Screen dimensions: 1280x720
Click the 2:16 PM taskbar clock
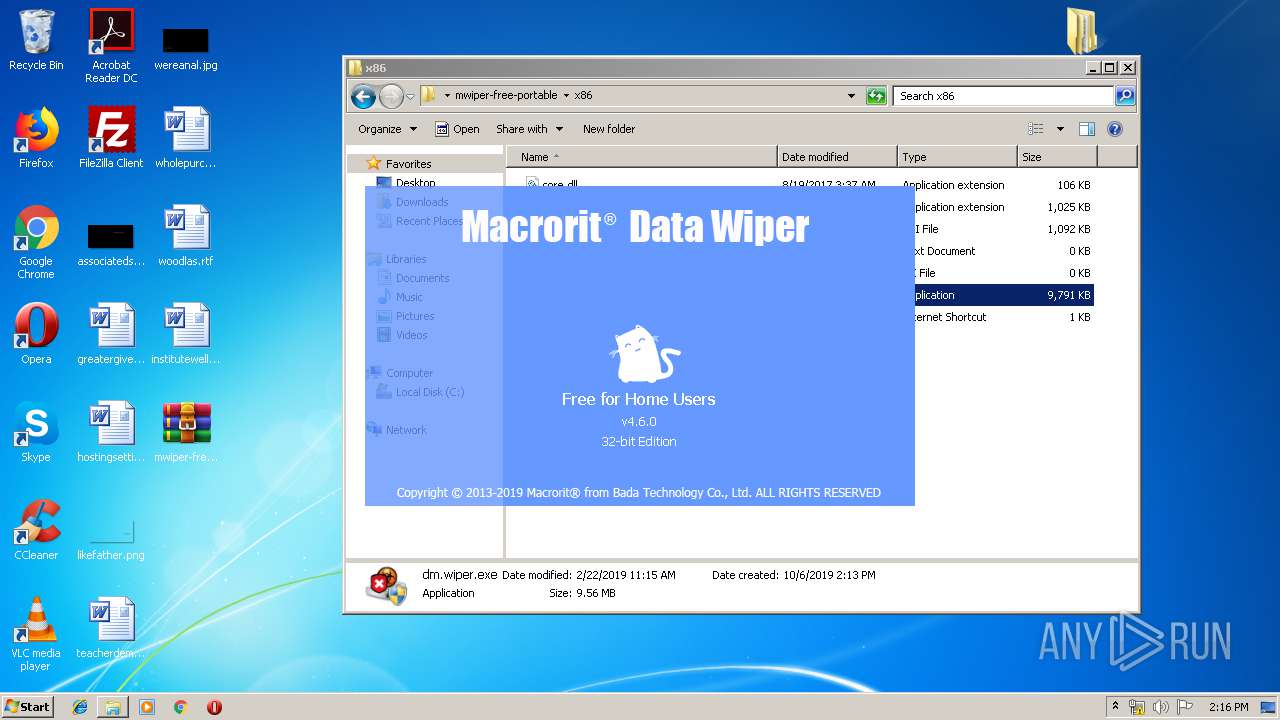click(x=1228, y=707)
